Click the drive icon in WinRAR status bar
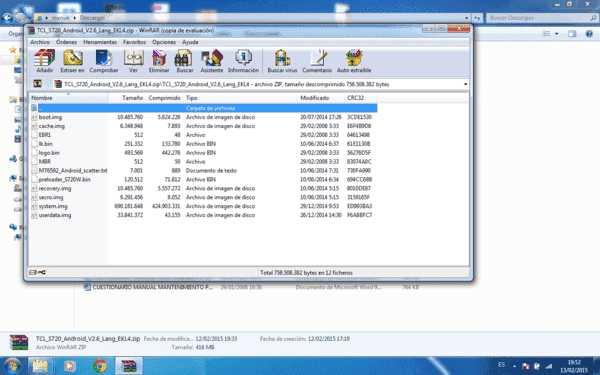The height and width of the screenshot is (375, 600). point(33,272)
